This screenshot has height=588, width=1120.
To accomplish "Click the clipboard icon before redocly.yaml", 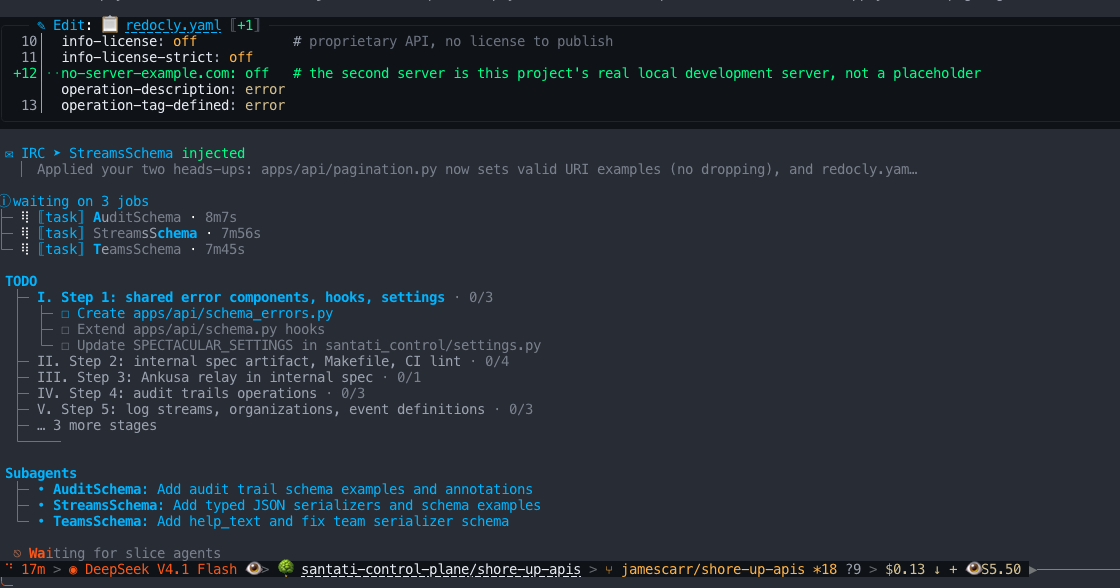I will pyautogui.click(x=109, y=25).
